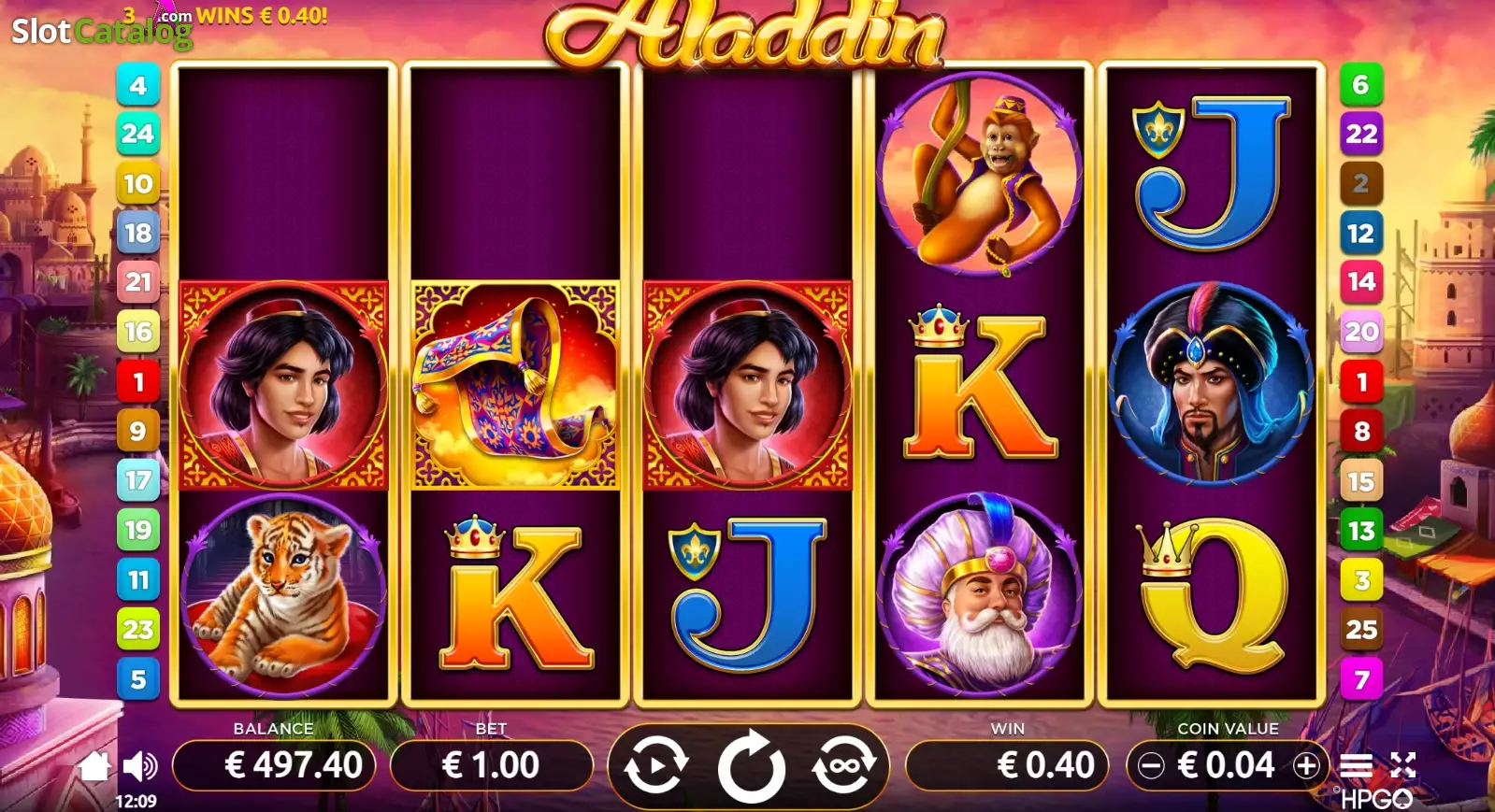Click the magic carpet symbol on reel two
The height and width of the screenshot is (812, 1495).
pos(515,385)
